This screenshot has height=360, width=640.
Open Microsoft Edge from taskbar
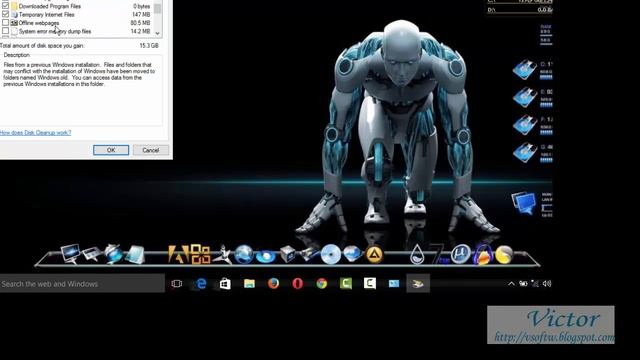point(201,284)
